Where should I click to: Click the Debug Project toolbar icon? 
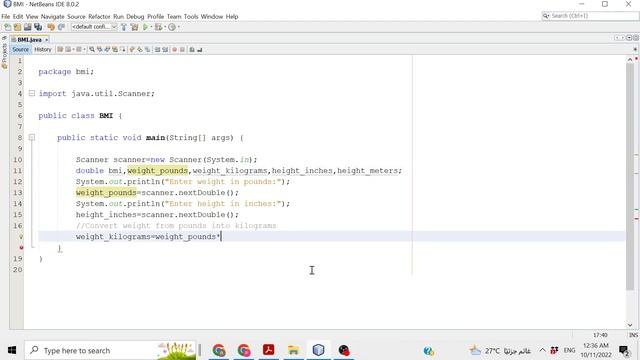tap(158, 27)
